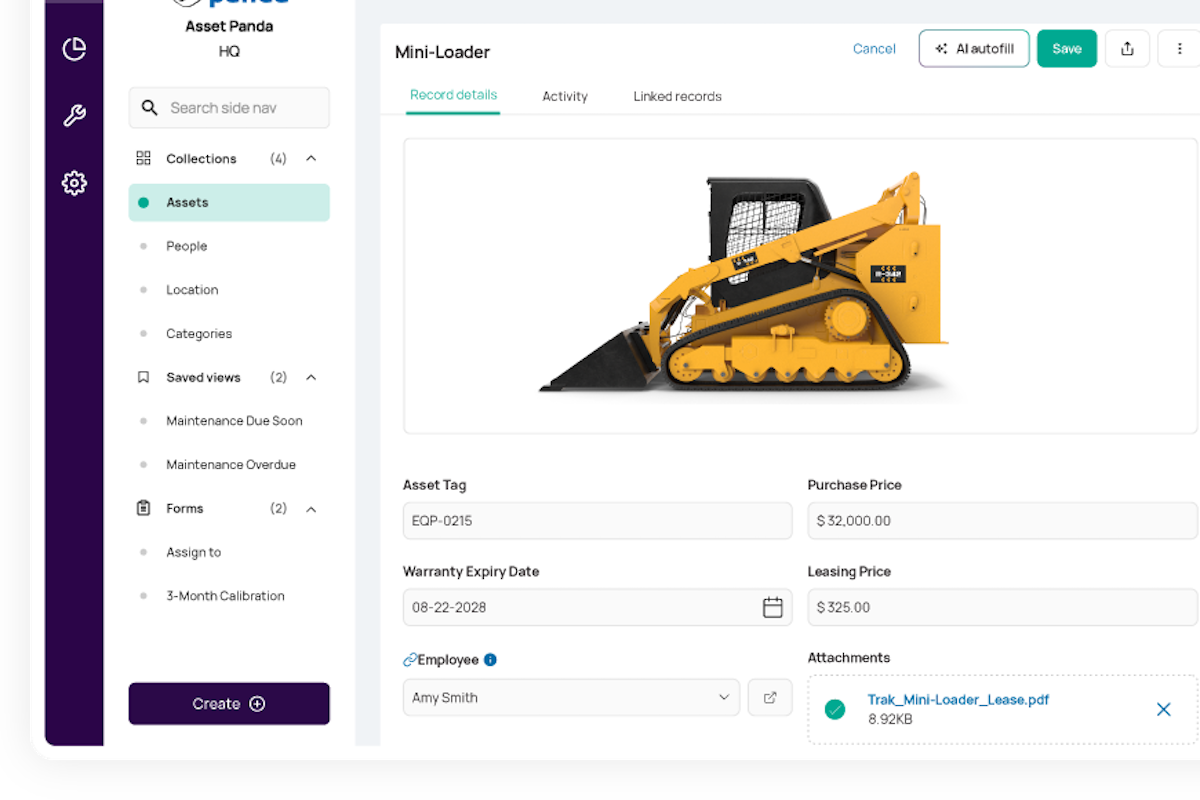Click the Save button

[x=1066, y=49]
